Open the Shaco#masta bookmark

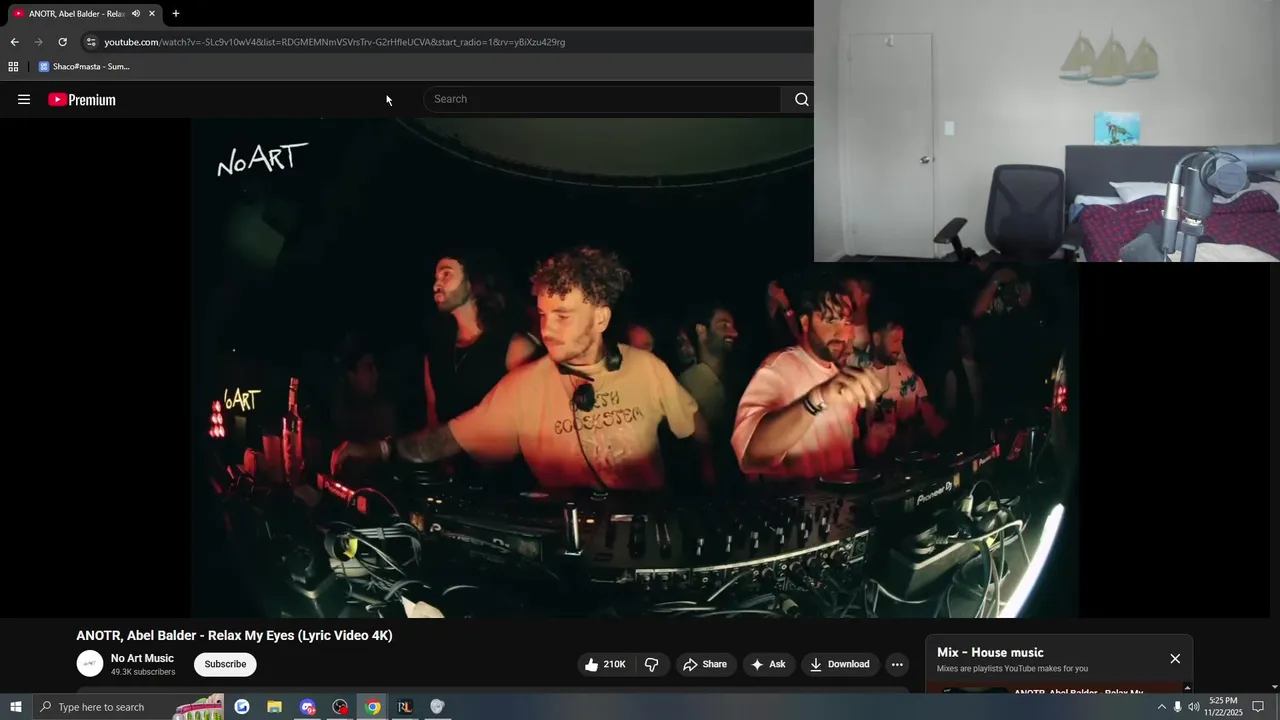[x=84, y=67]
